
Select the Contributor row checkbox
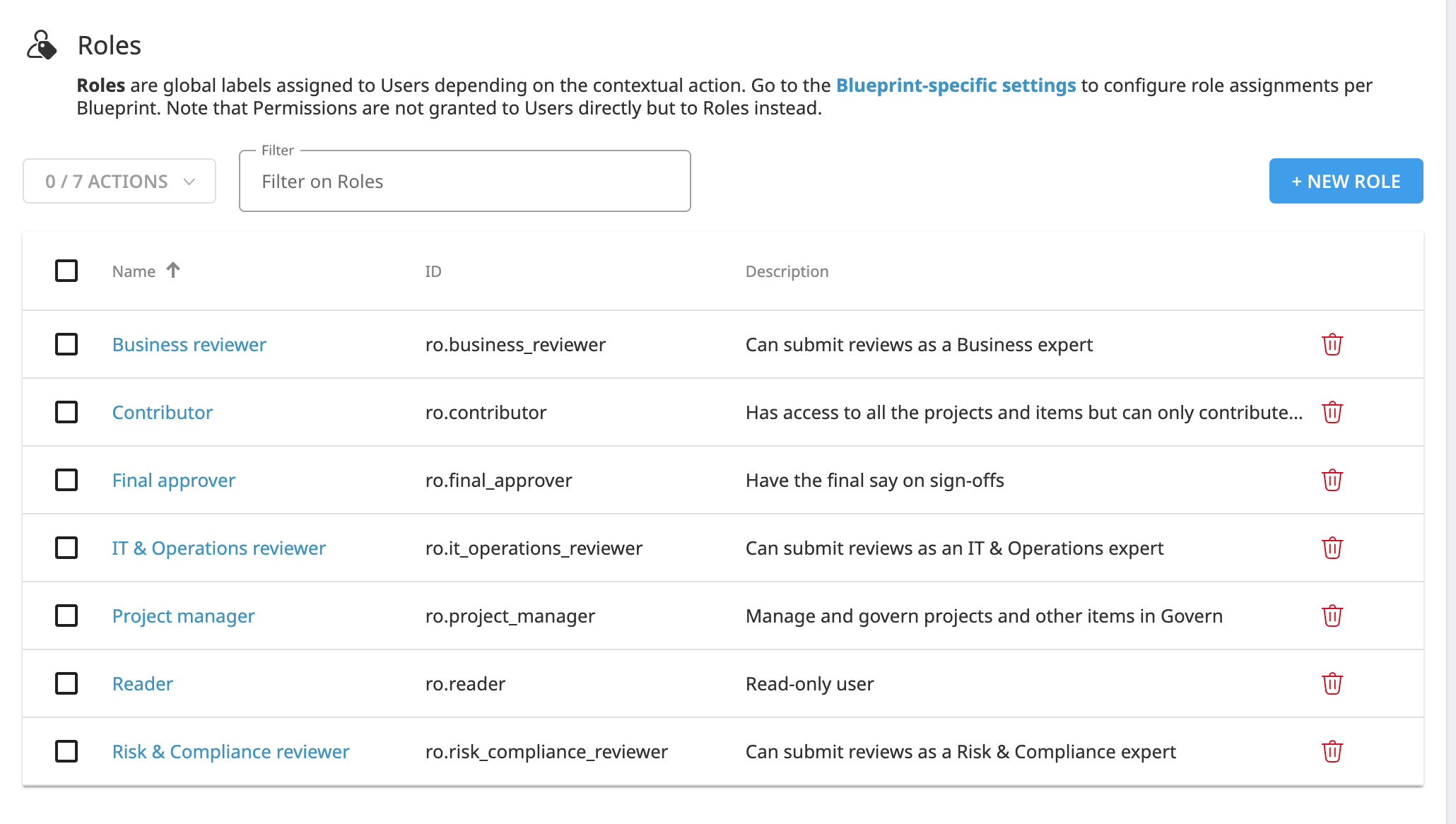66,412
